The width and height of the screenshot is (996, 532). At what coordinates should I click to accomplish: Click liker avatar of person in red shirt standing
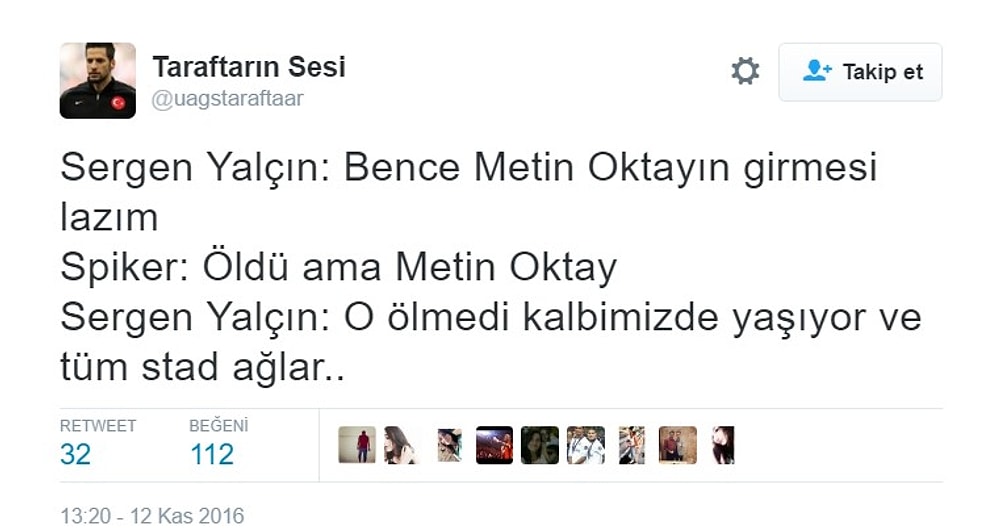pos(357,445)
